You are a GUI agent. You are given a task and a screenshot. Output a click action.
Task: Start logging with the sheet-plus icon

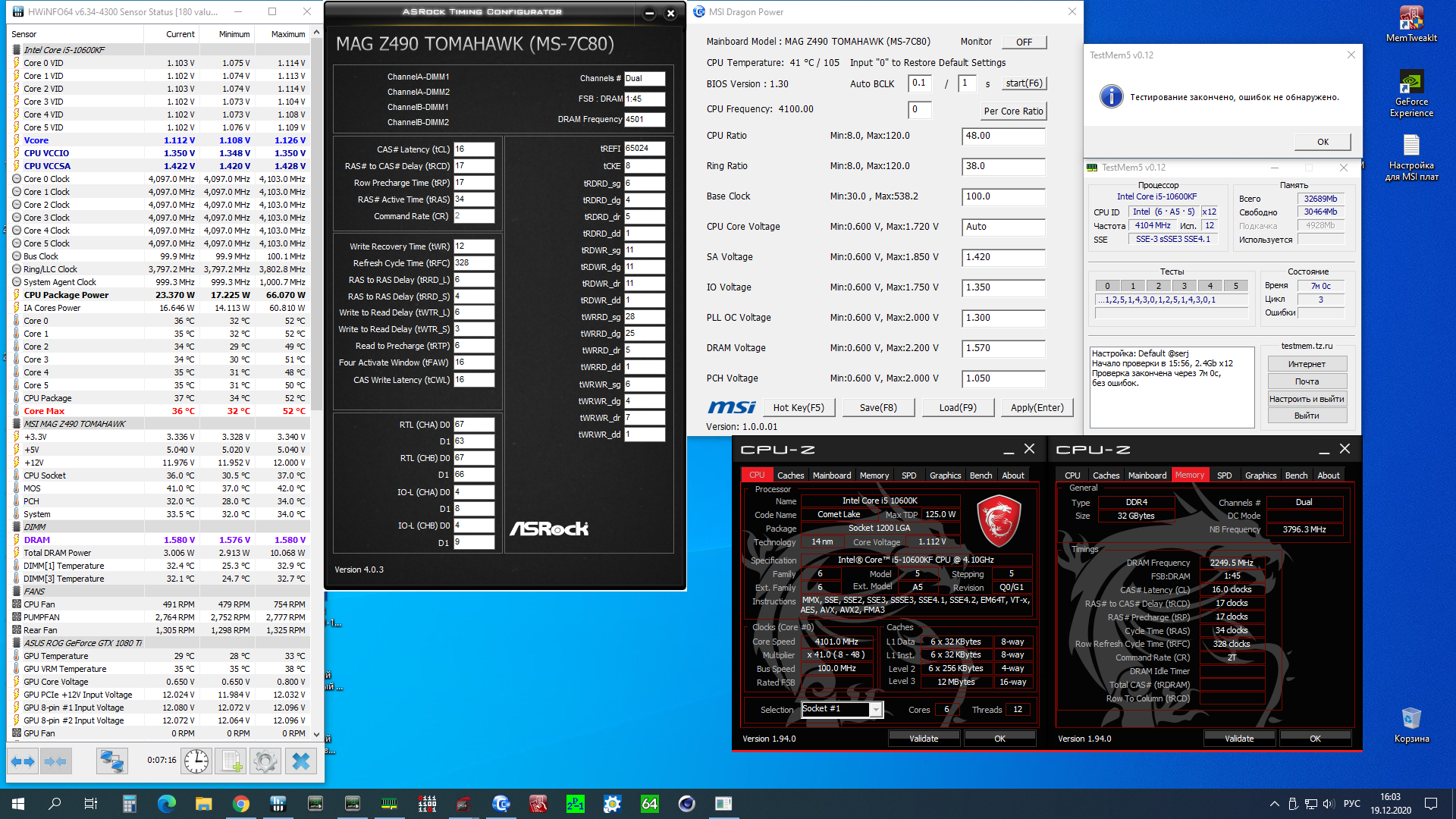231,761
